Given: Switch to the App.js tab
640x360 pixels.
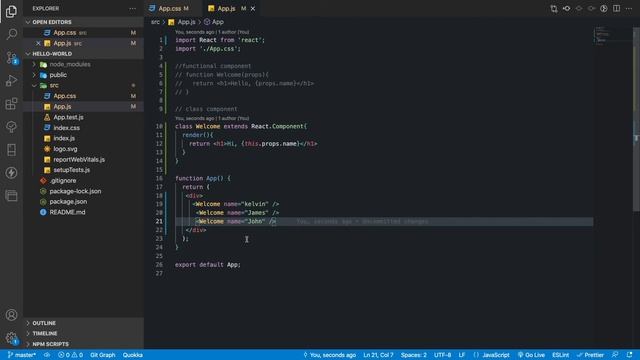Looking at the screenshot, I should click(x=226, y=9).
